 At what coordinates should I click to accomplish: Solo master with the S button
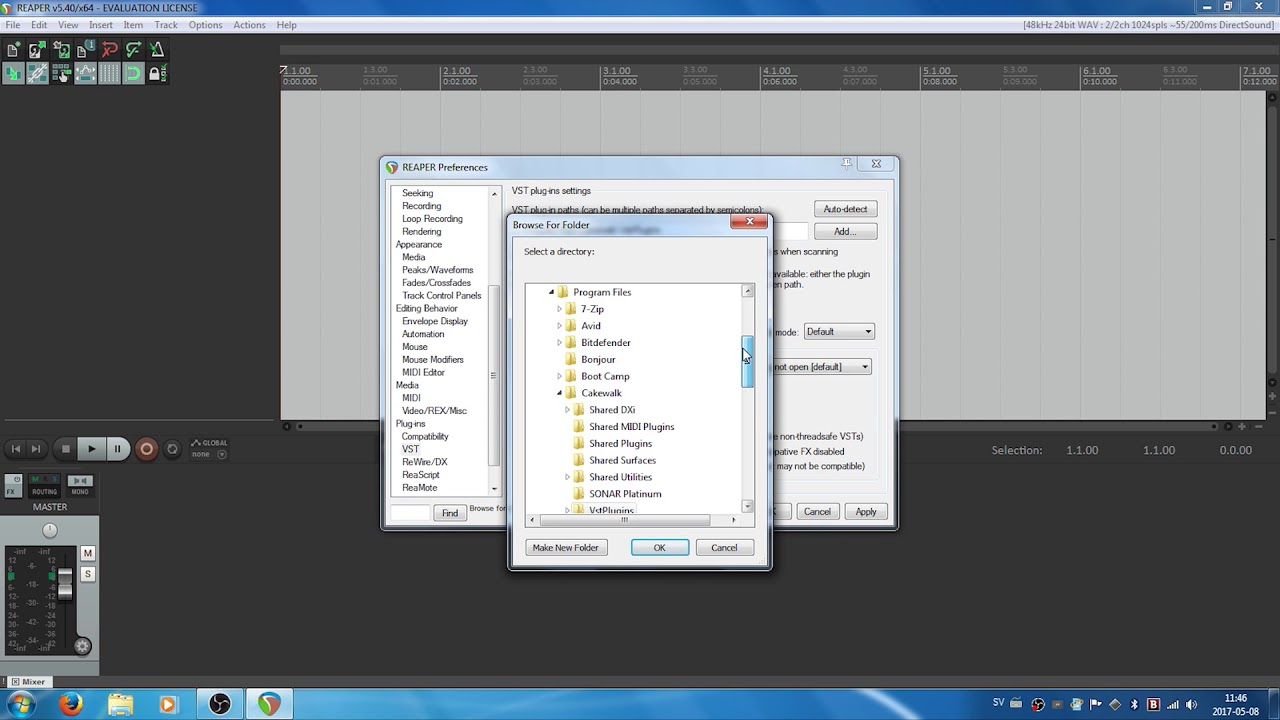click(x=87, y=574)
